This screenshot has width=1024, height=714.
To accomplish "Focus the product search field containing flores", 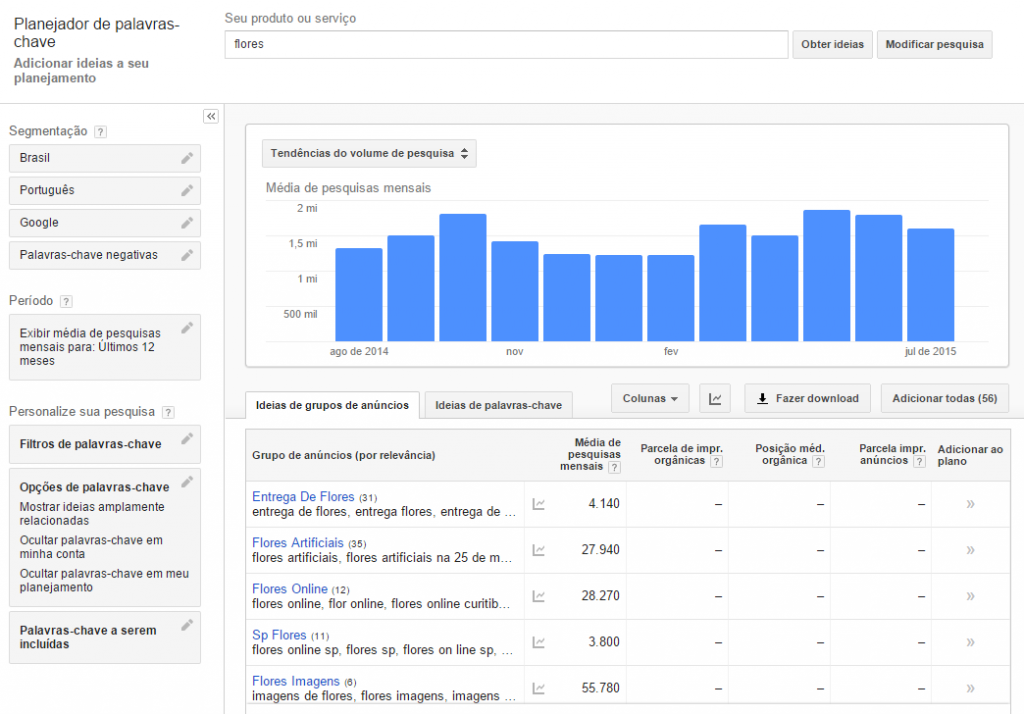I will [506, 45].
